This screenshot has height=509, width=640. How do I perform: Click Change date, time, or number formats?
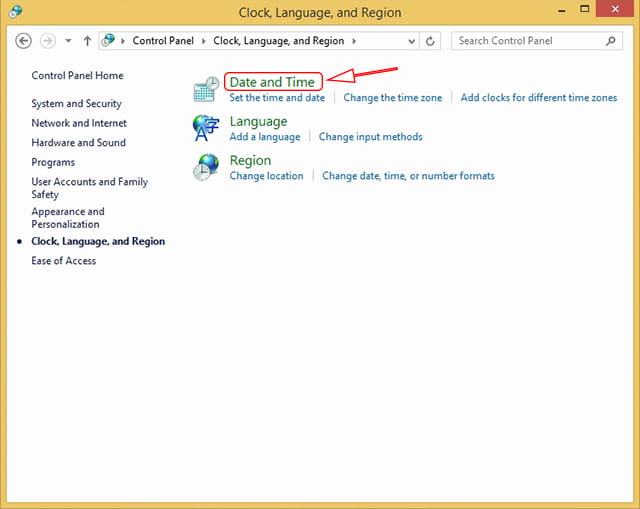(x=409, y=176)
